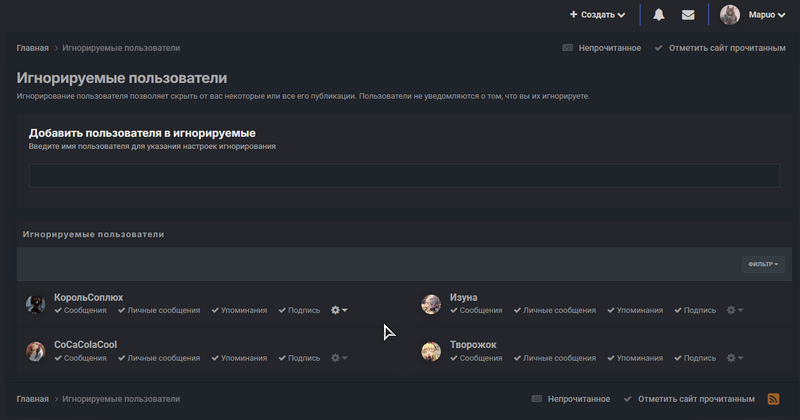This screenshot has height=420, width=800.
Task: Open the gear settings for Изуна
Action: [x=735, y=310]
